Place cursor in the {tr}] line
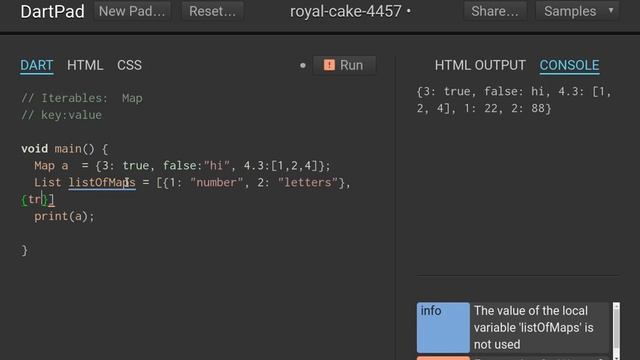Viewport: 640px width, 360px height. (38, 200)
